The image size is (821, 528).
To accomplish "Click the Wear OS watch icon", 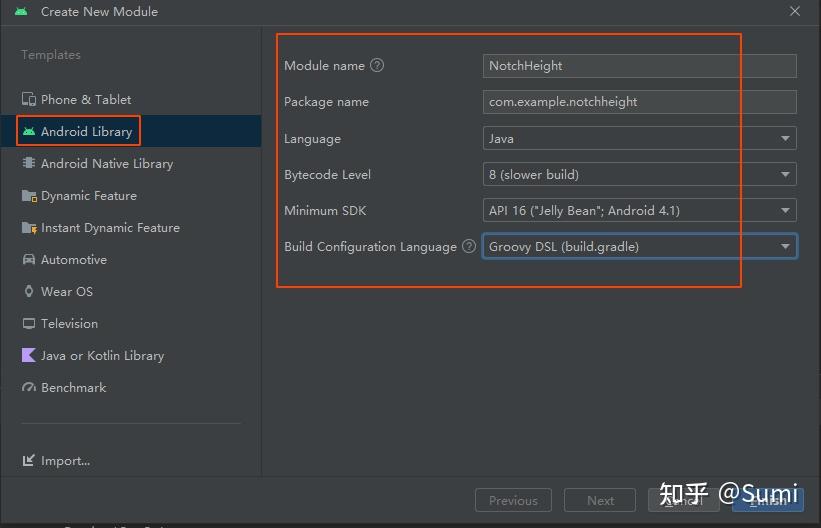I will point(29,291).
